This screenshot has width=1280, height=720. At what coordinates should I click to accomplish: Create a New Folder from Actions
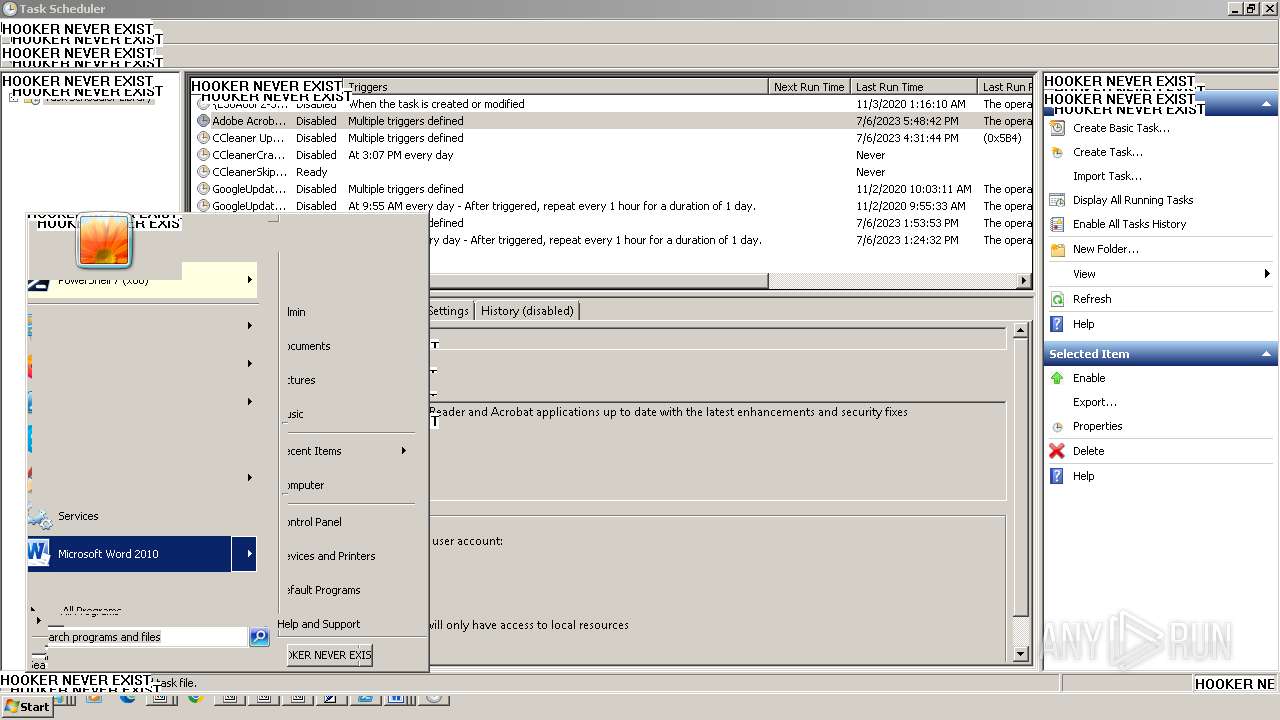click(1106, 249)
